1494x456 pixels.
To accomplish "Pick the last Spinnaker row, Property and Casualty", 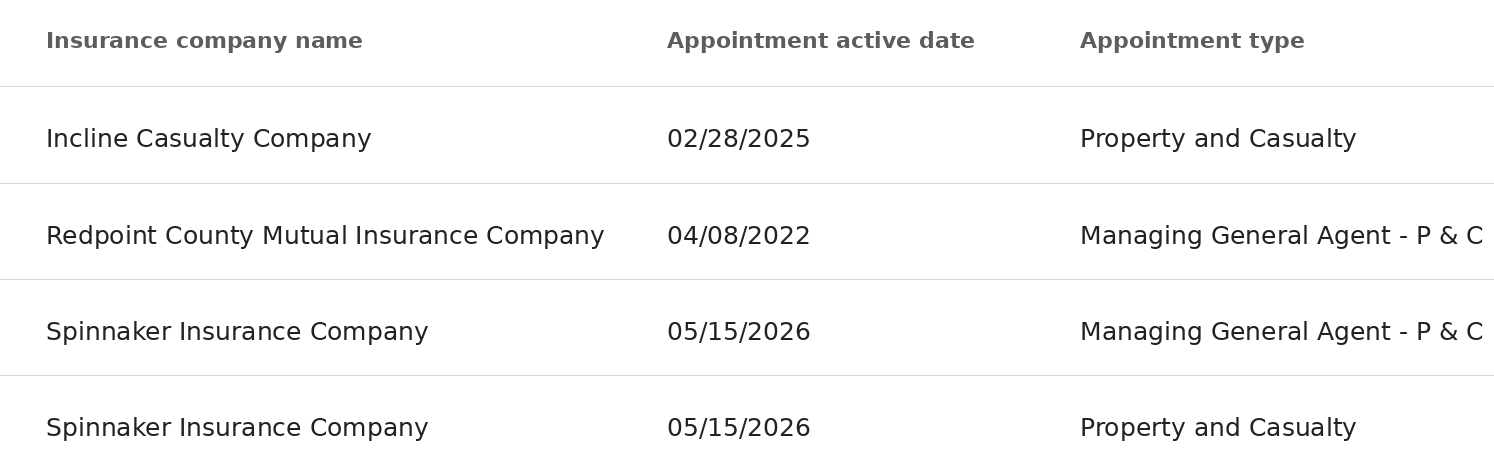I will [747, 416].
